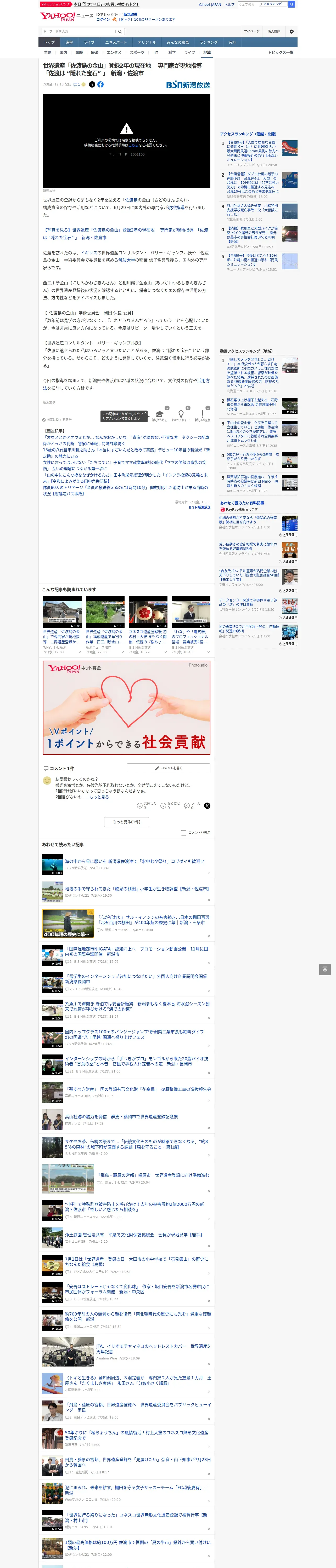Image resolution: width=336 pixels, height=1568 pixels.
Task: Expand the comment with もっと見る link
Action: 99,796
